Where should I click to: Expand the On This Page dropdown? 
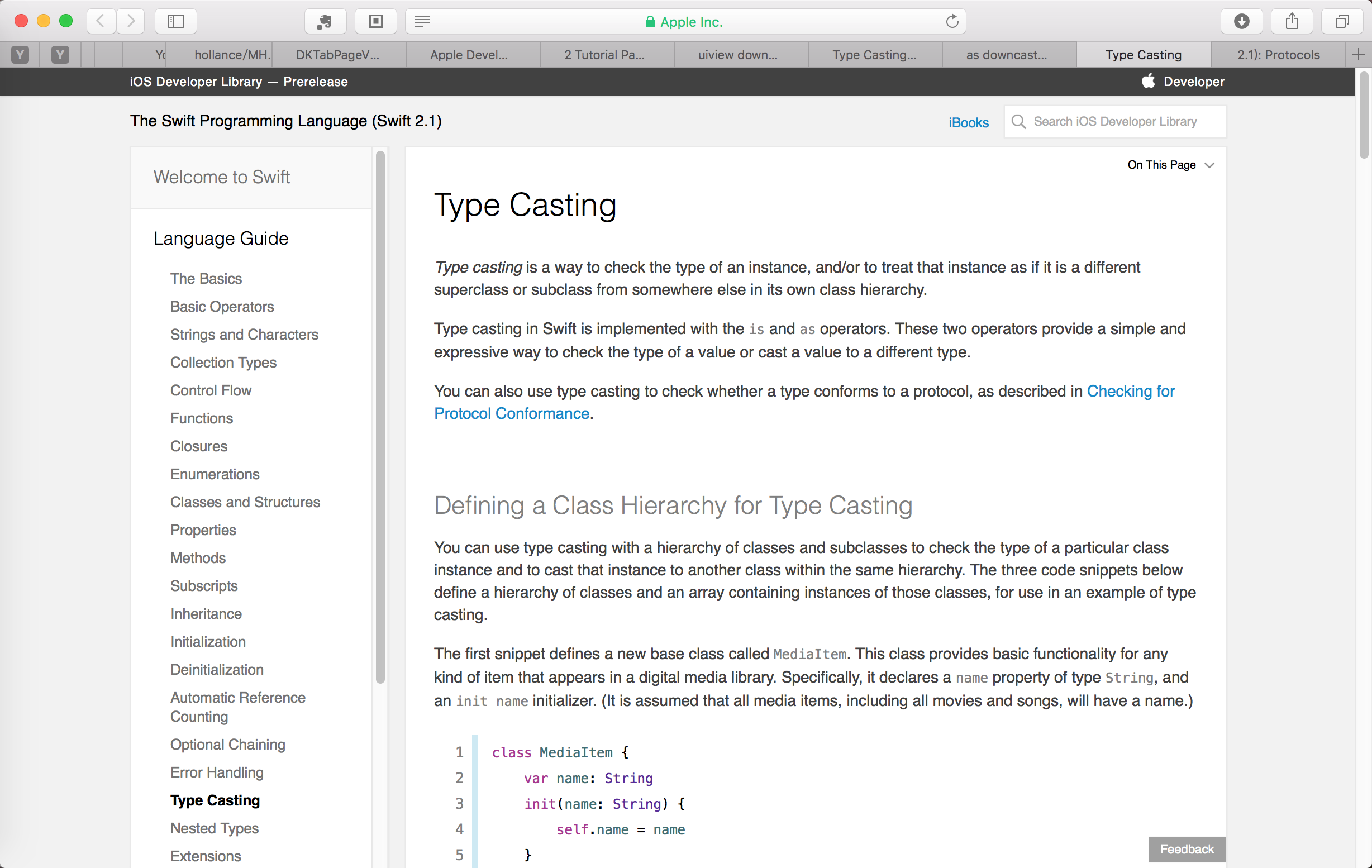[x=1171, y=165]
